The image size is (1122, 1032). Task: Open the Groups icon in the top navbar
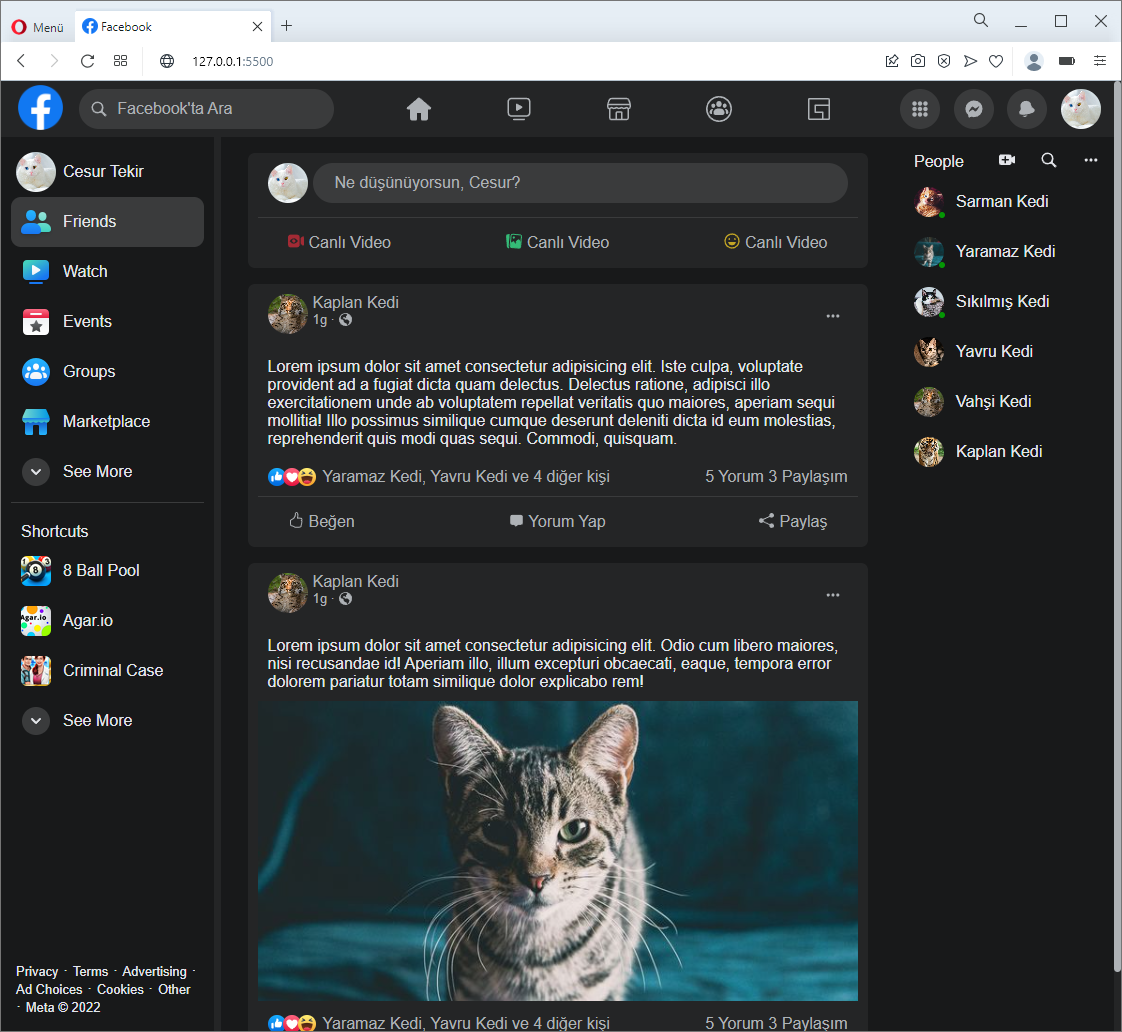pyautogui.click(x=718, y=108)
